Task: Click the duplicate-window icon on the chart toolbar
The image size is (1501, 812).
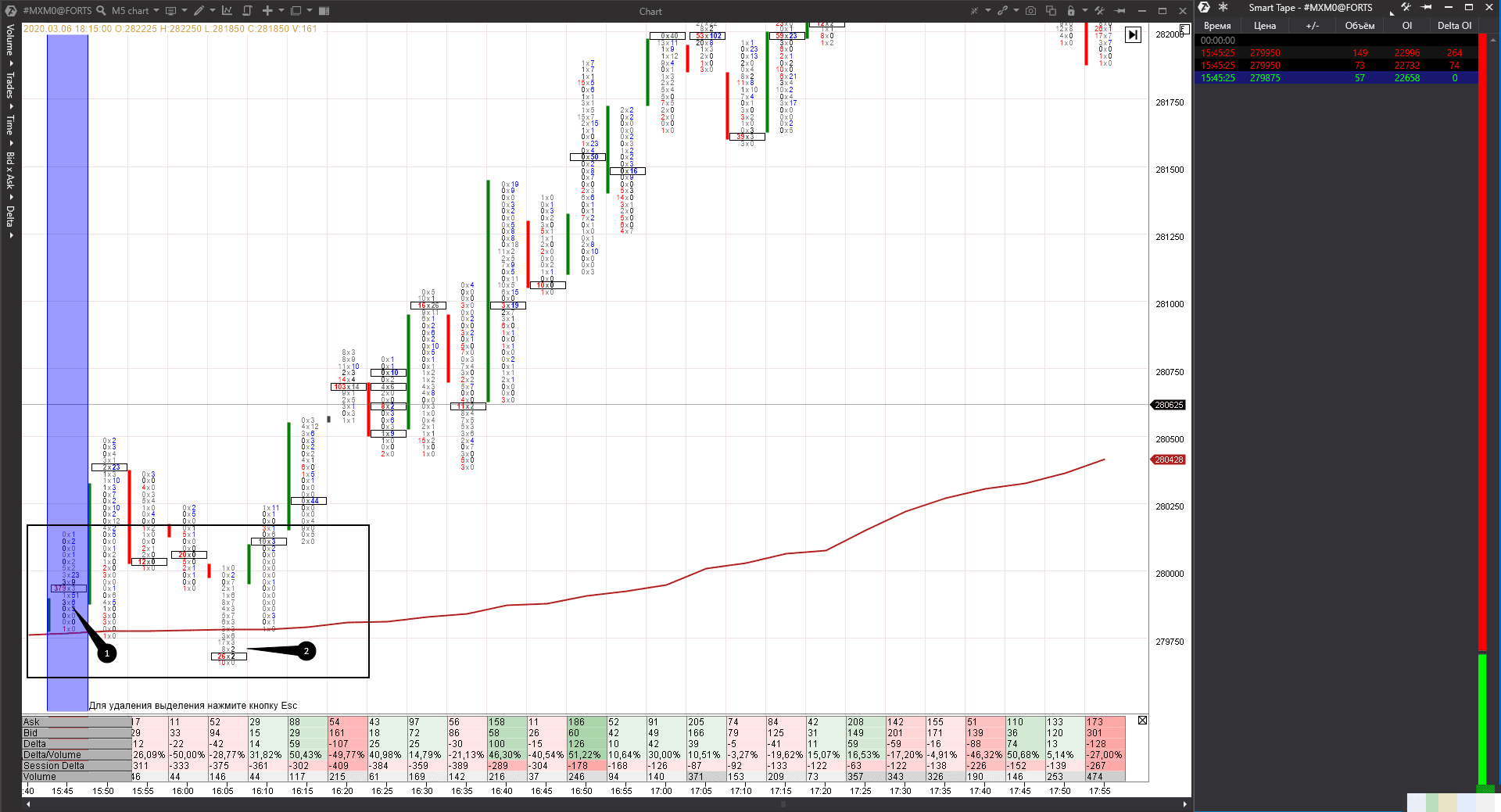Action: [x=1051, y=11]
